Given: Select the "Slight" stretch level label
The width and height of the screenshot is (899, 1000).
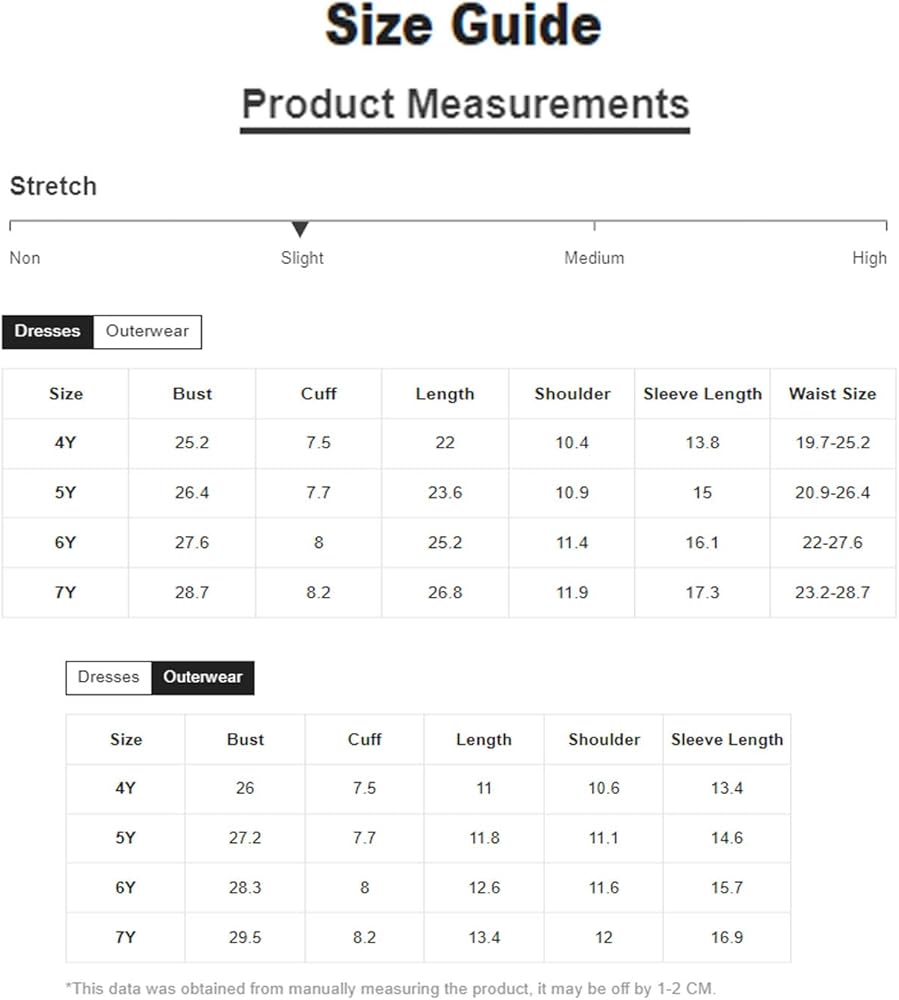Looking at the screenshot, I should [302, 258].
